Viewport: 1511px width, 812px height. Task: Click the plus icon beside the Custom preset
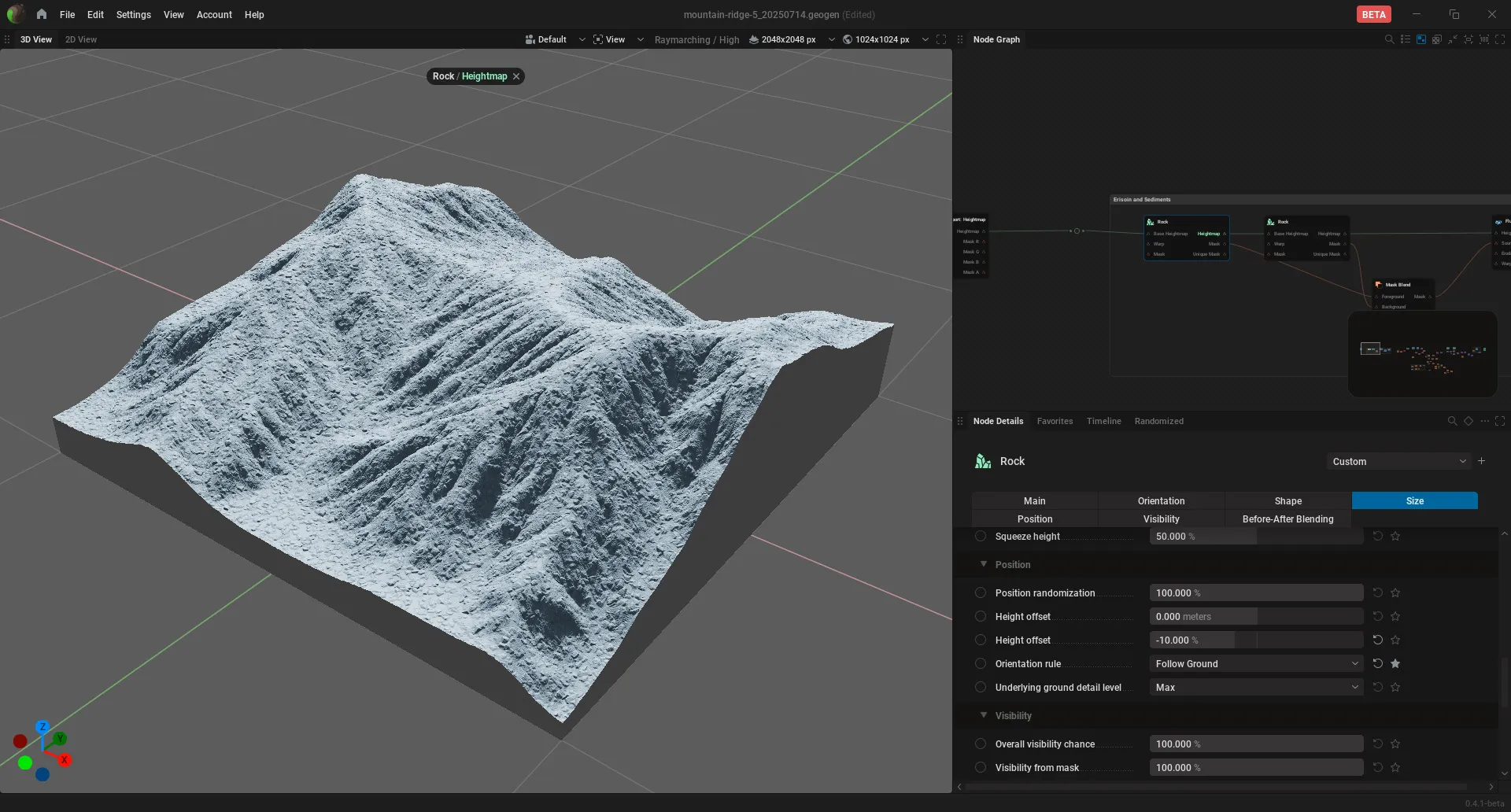point(1482,461)
